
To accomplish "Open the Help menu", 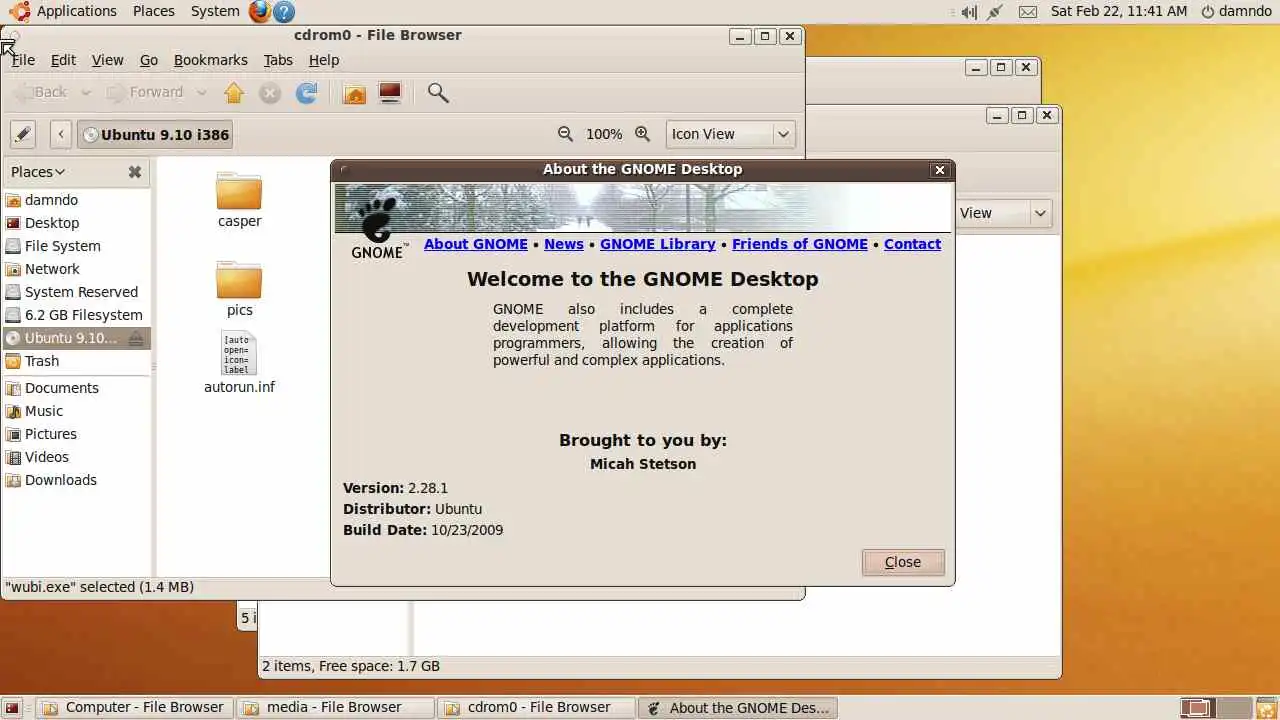I will click(x=324, y=60).
